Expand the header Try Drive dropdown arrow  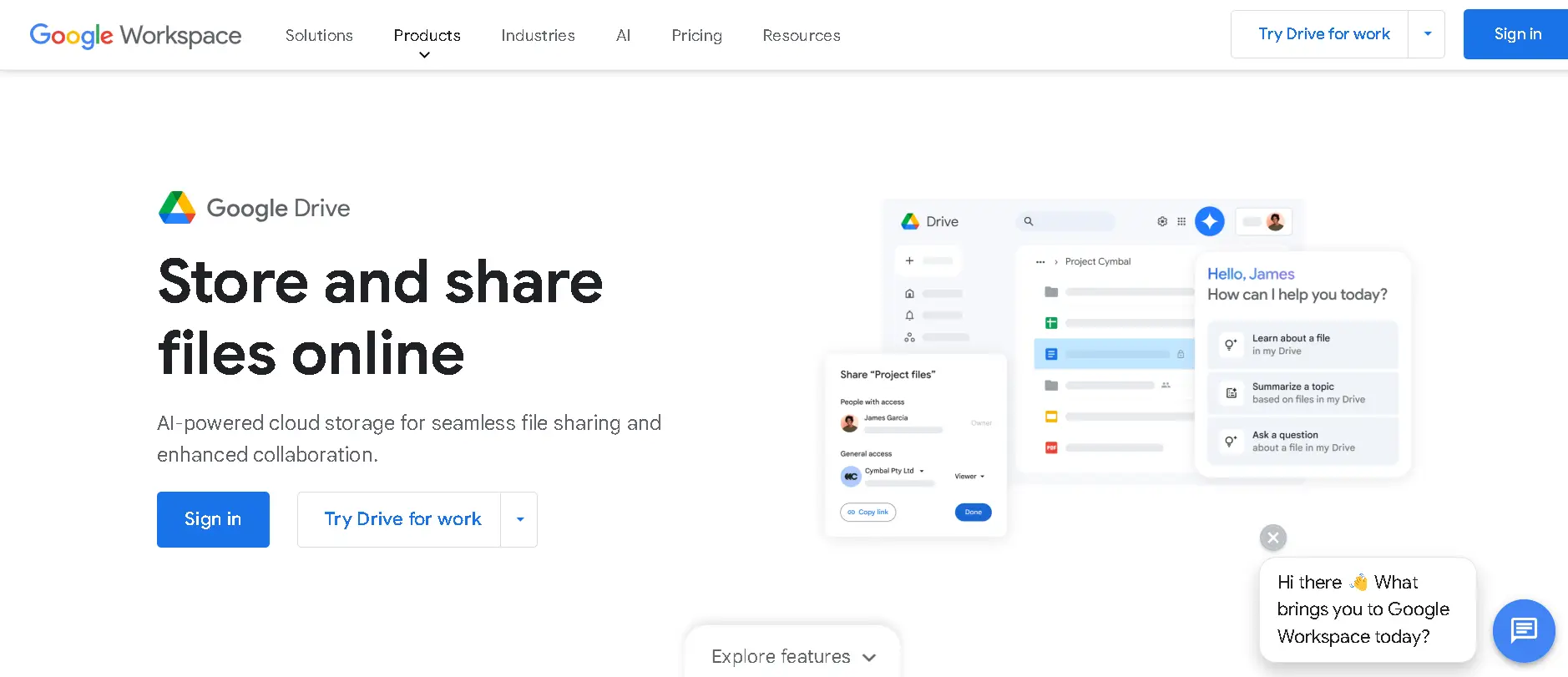point(1427,34)
